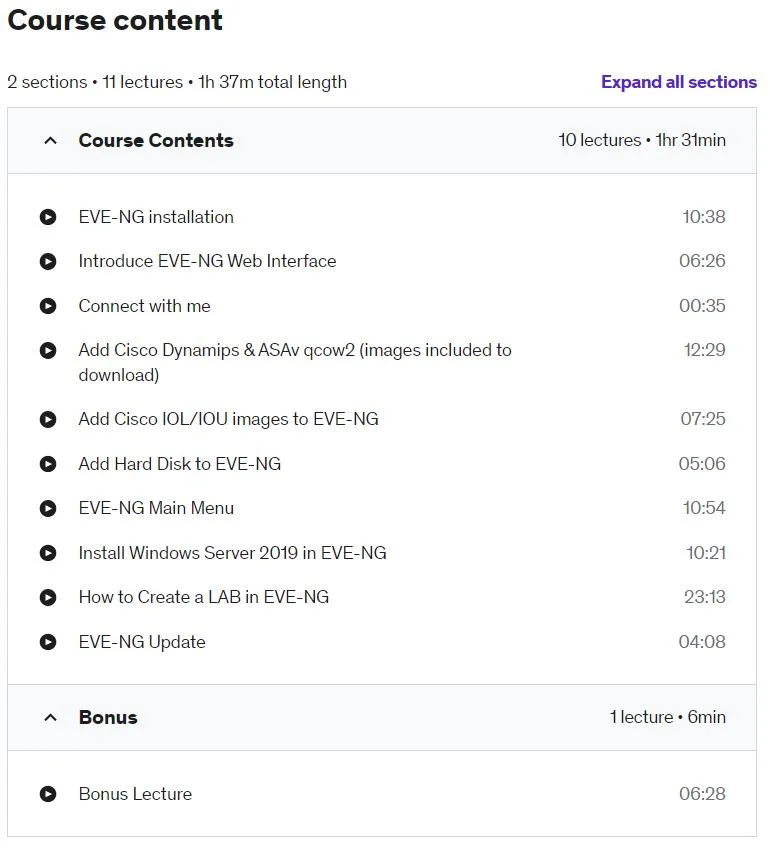Select the EVE-NG Update lecture title
The height and width of the screenshot is (854, 770).
[142, 642]
